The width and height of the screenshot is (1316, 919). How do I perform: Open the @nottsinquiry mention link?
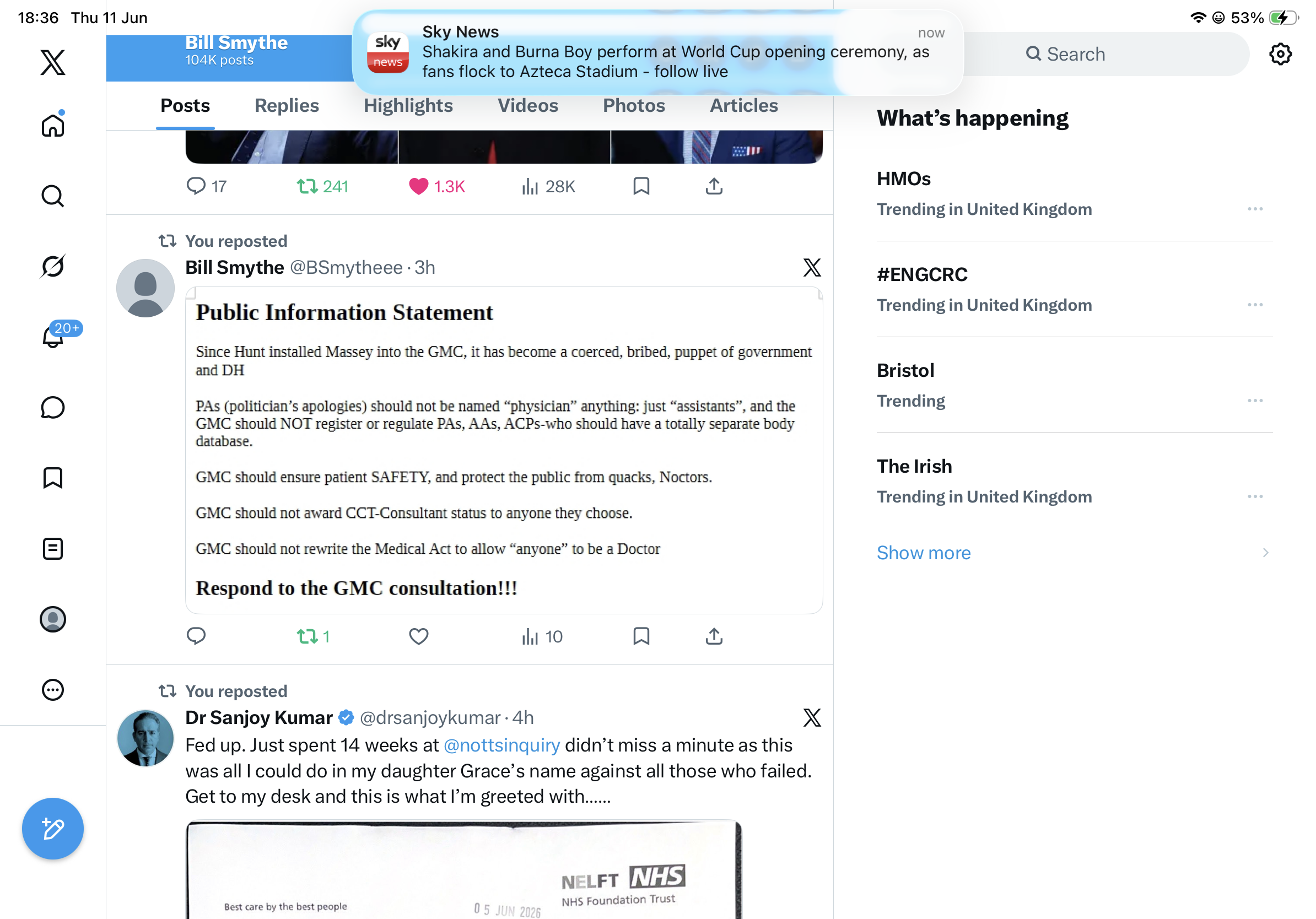pos(501,745)
